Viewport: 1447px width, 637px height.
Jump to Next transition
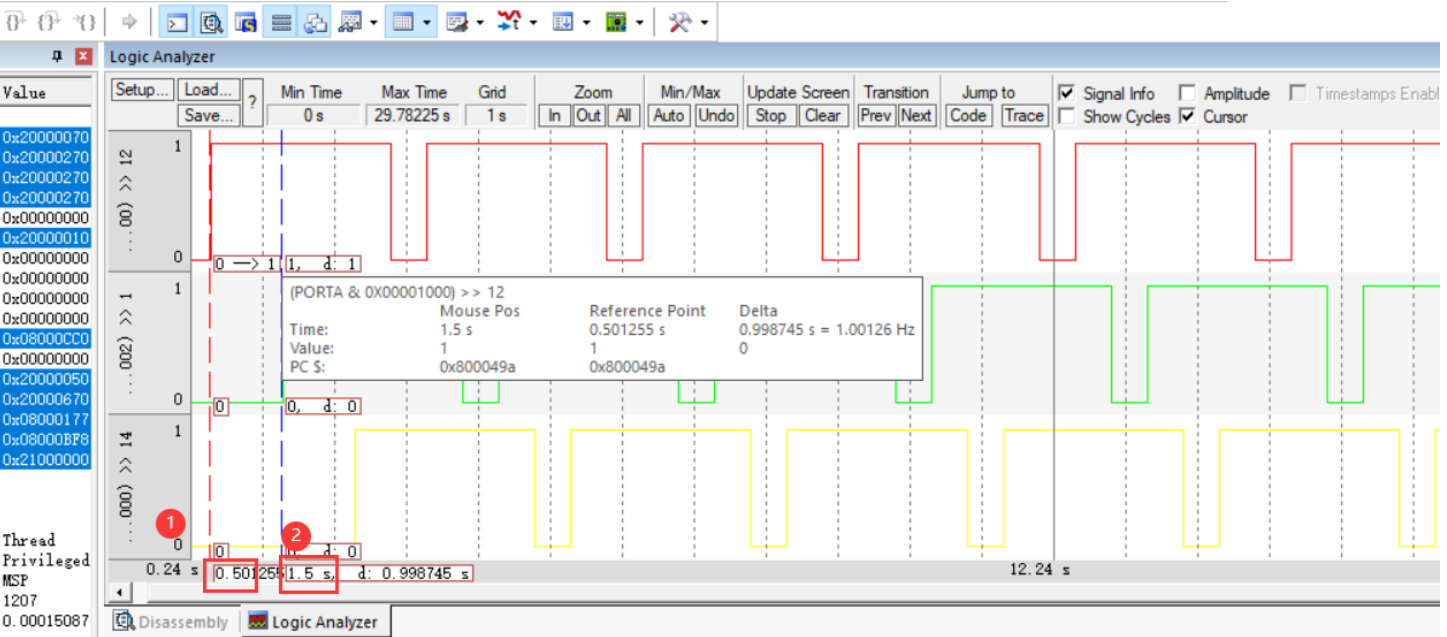coord(916,115)
